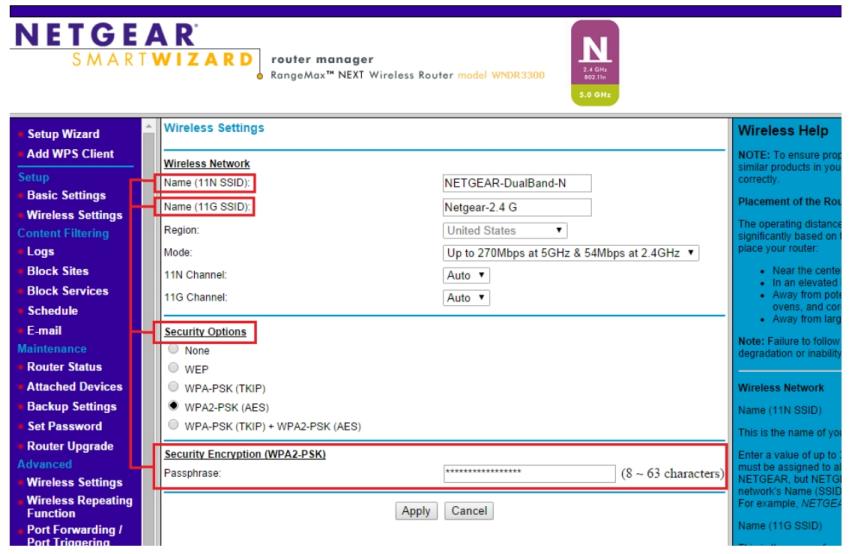Open Block Services page
852x554 pixels.
[x=67, y=291]
